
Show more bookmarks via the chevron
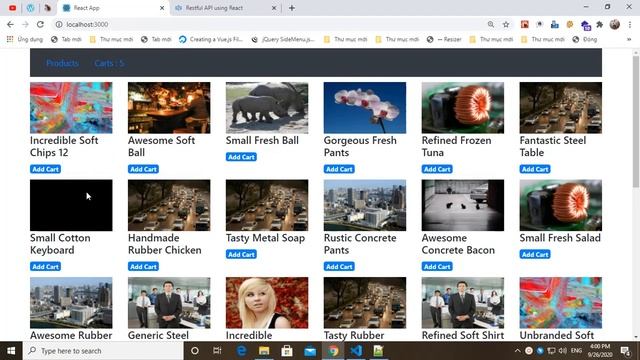629,40
